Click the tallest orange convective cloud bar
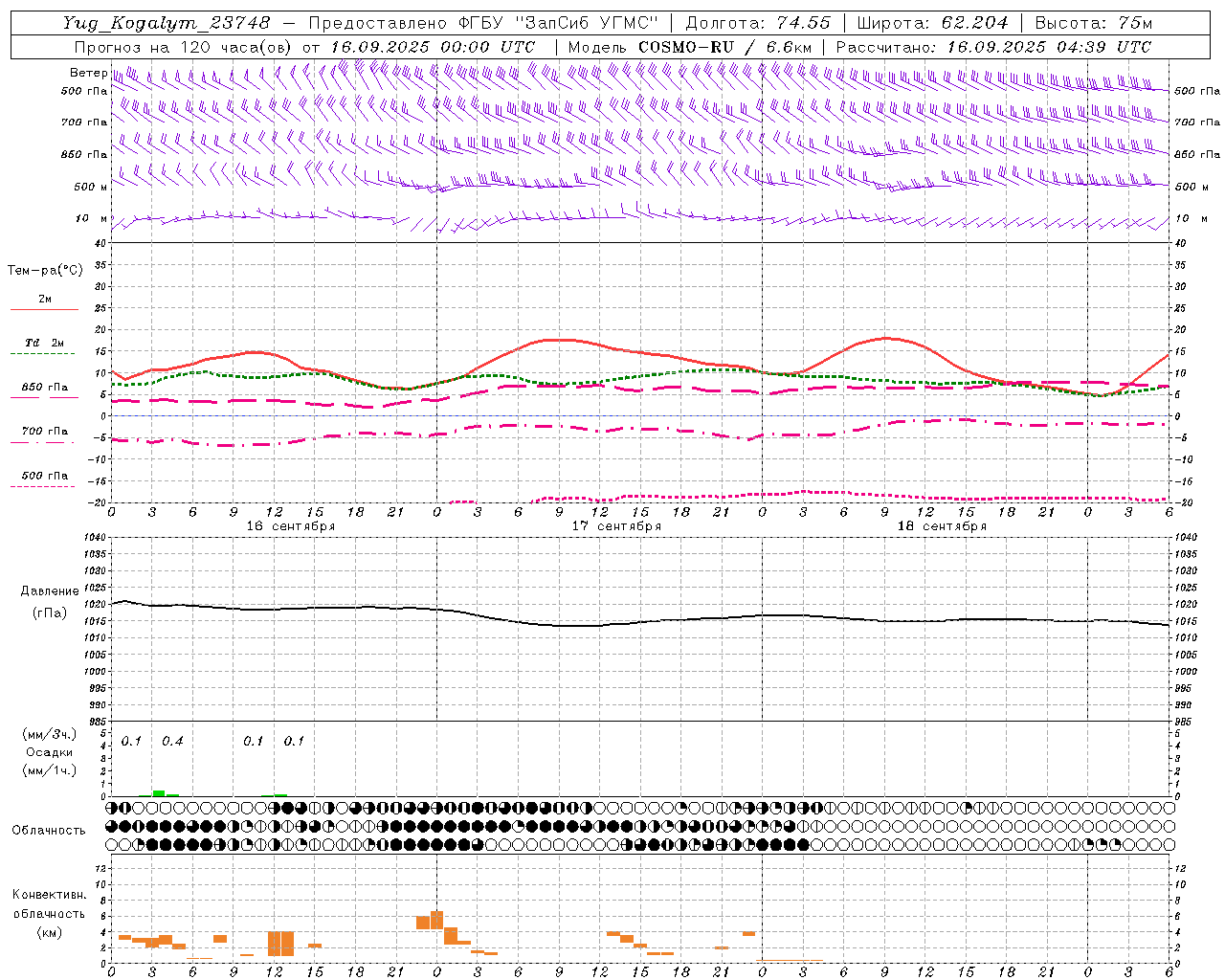The height and width of the screenshot is (980, 1225). tap(437, 920)
